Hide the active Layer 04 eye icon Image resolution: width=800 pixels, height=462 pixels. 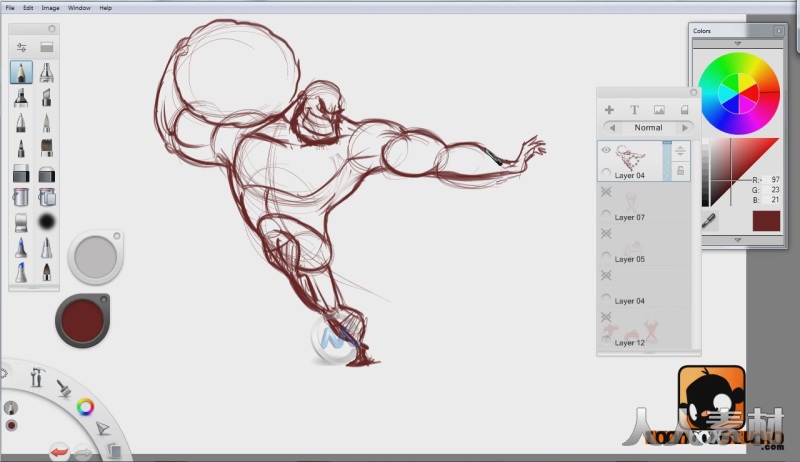606,150
